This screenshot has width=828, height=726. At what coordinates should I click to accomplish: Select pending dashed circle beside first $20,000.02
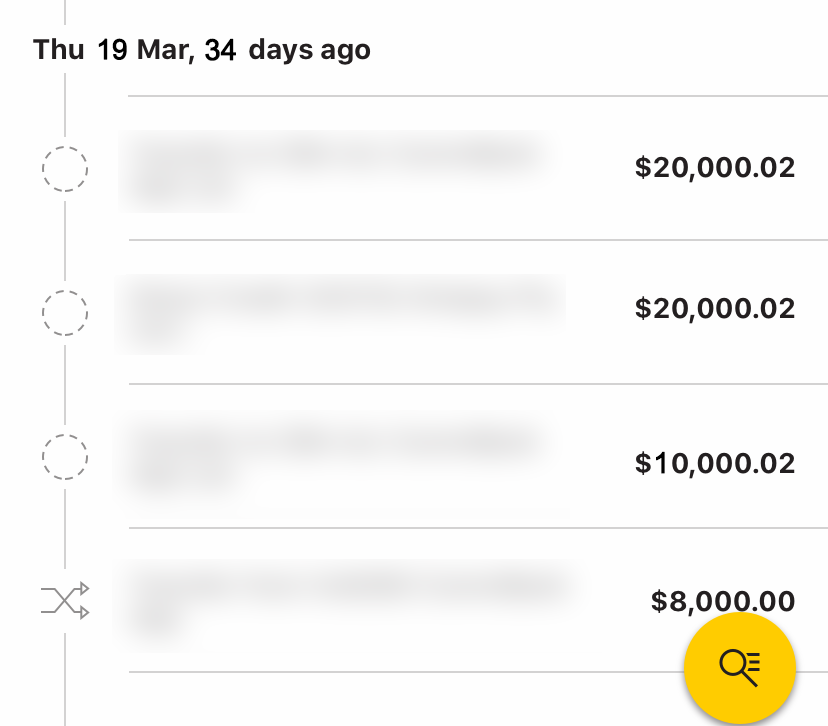[x=65, y=169]
